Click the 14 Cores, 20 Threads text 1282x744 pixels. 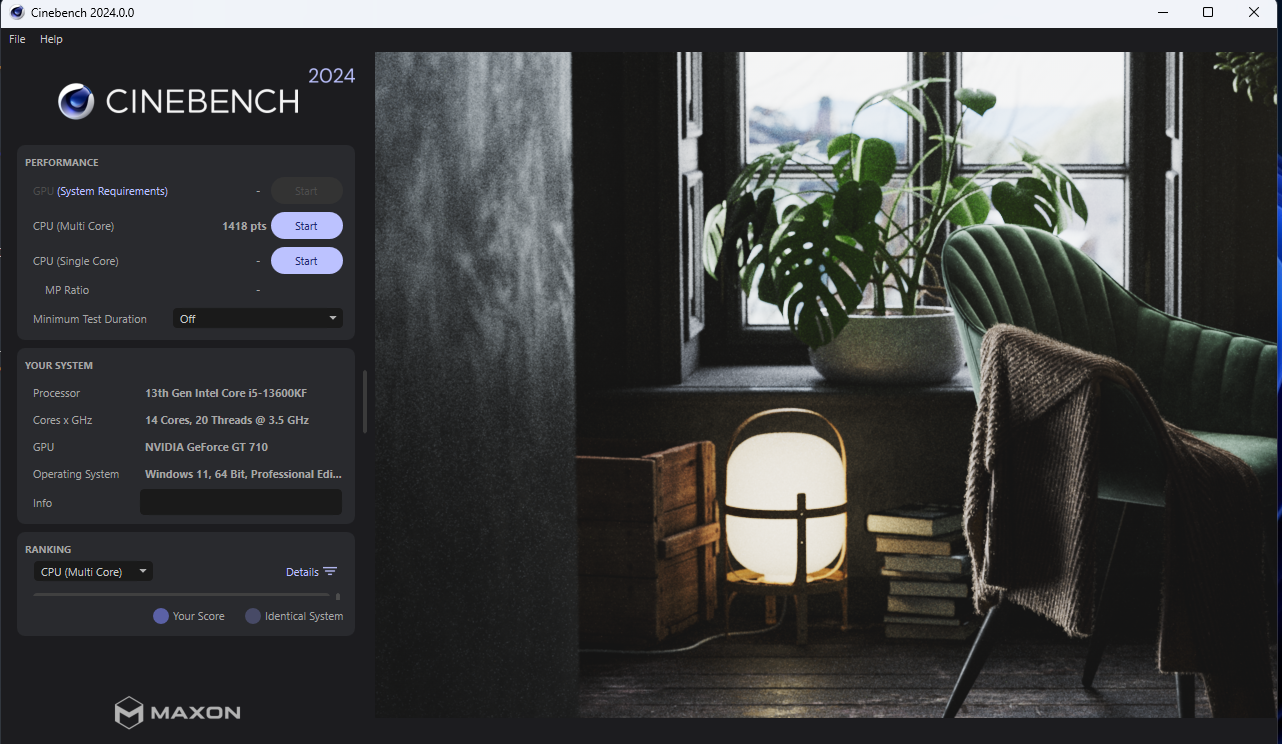227,420
